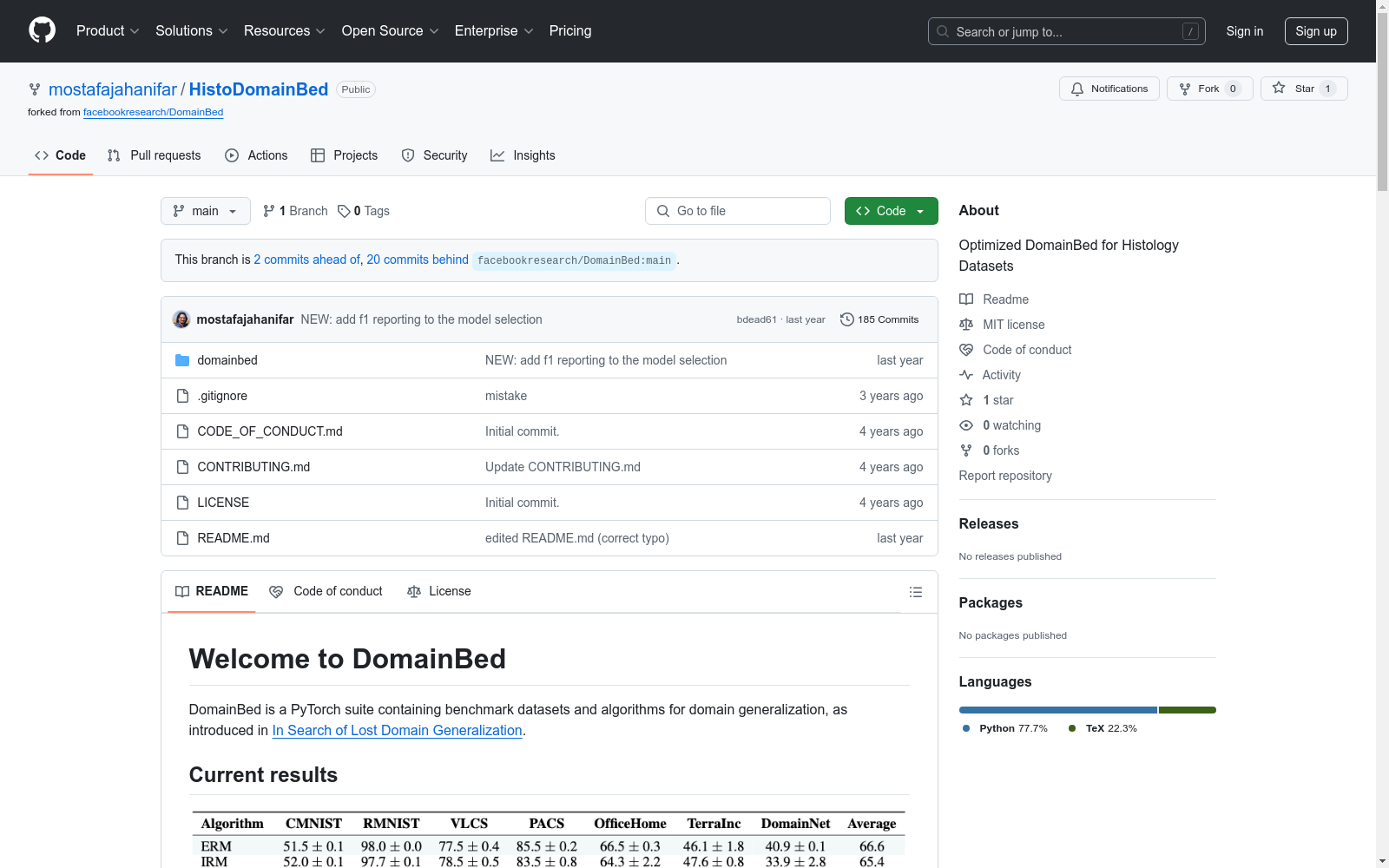Click the LICENSE file icon
This screenshot has height=868, width=1389.
[182, 503]
